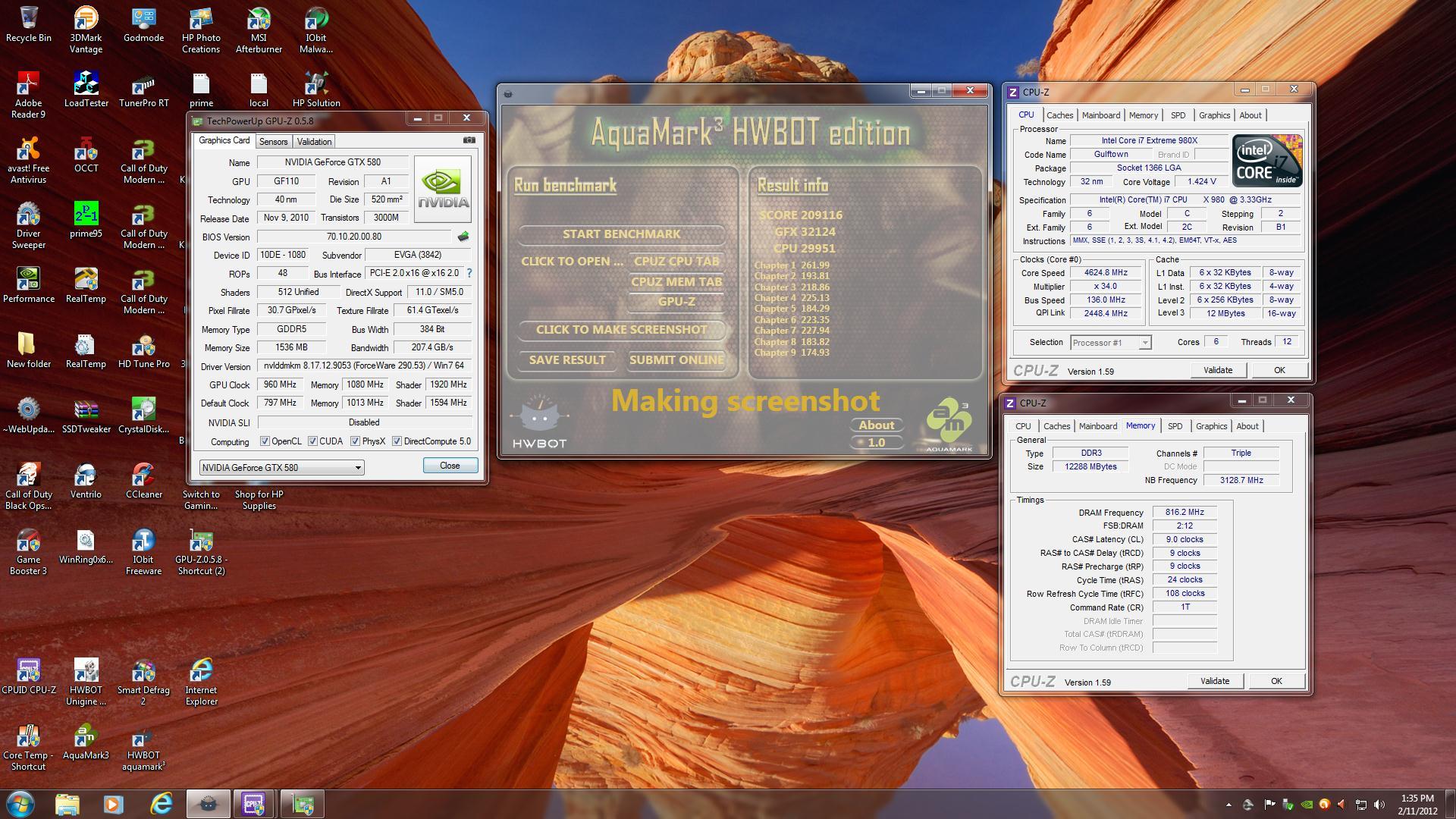Toggle DirectCompute 5.0 checkbox in GPU-Z
Screen dimensions: 1456x819
tap(397, 441)
